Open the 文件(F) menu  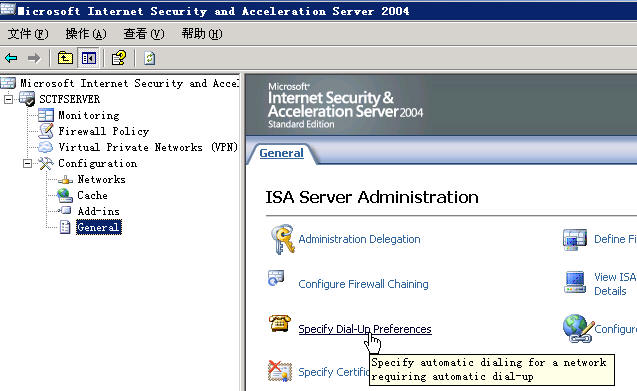point(28,34)
